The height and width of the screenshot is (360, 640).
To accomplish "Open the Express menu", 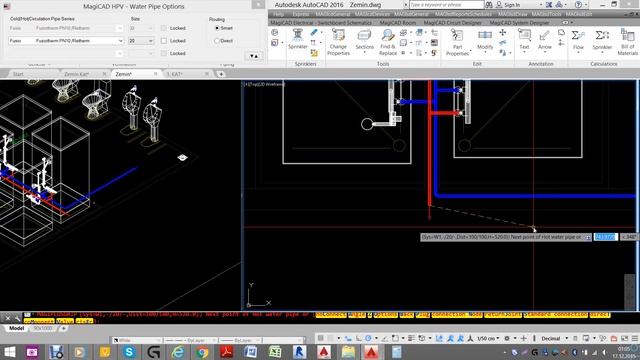I will [x=300, y=14].
